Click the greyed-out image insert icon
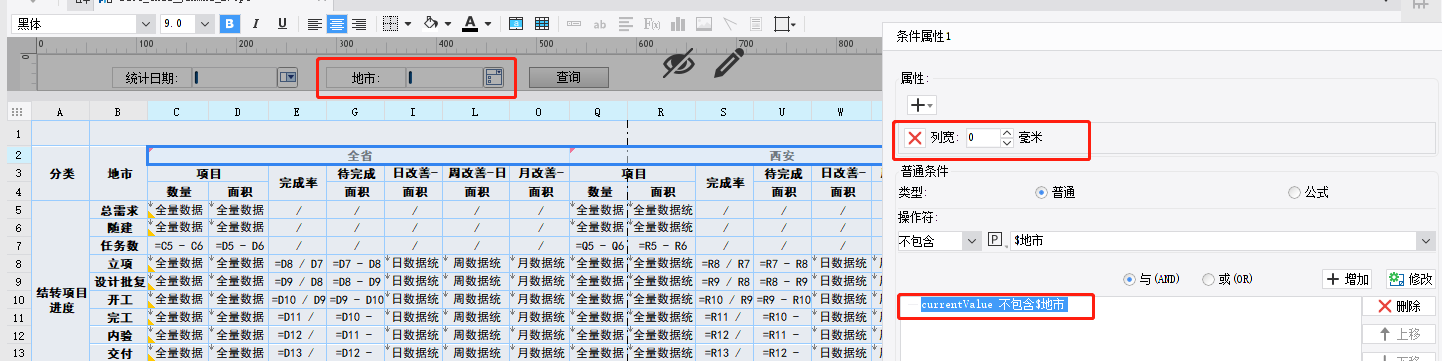Image resolution: width=1442 pixels, height=361 pixels. point(704,23)
